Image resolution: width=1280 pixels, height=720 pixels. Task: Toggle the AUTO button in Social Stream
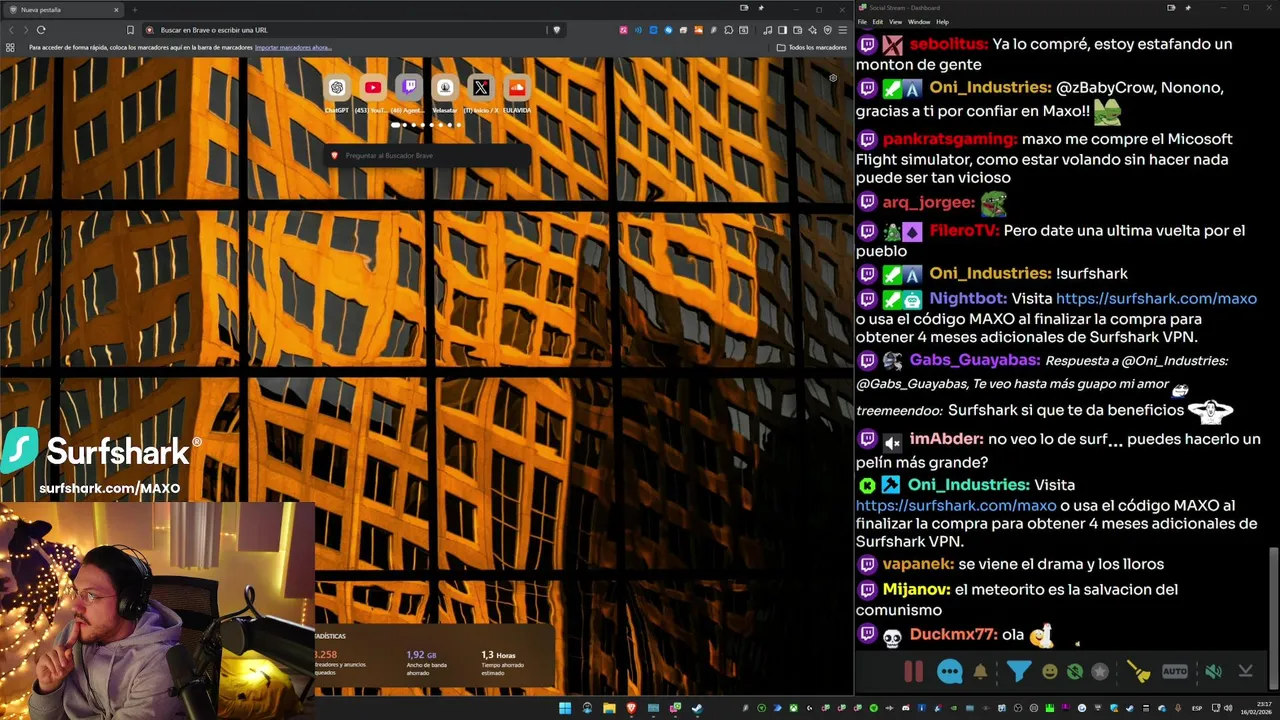(1175, 672)
